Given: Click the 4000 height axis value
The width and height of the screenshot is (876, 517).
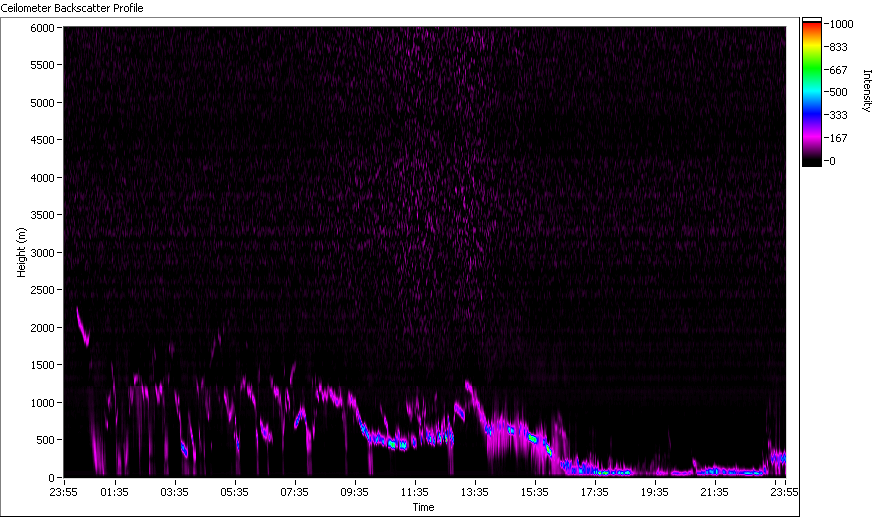Looking at the screenshot, I should 42,178.
